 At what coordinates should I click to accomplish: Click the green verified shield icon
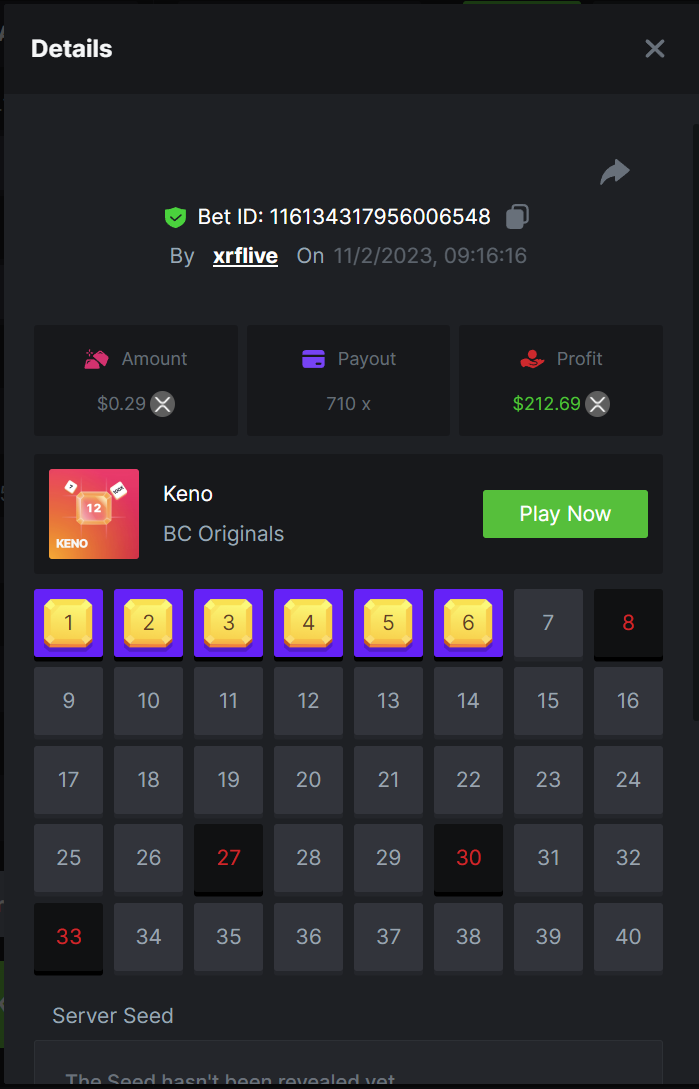click(x=176, y=217)
